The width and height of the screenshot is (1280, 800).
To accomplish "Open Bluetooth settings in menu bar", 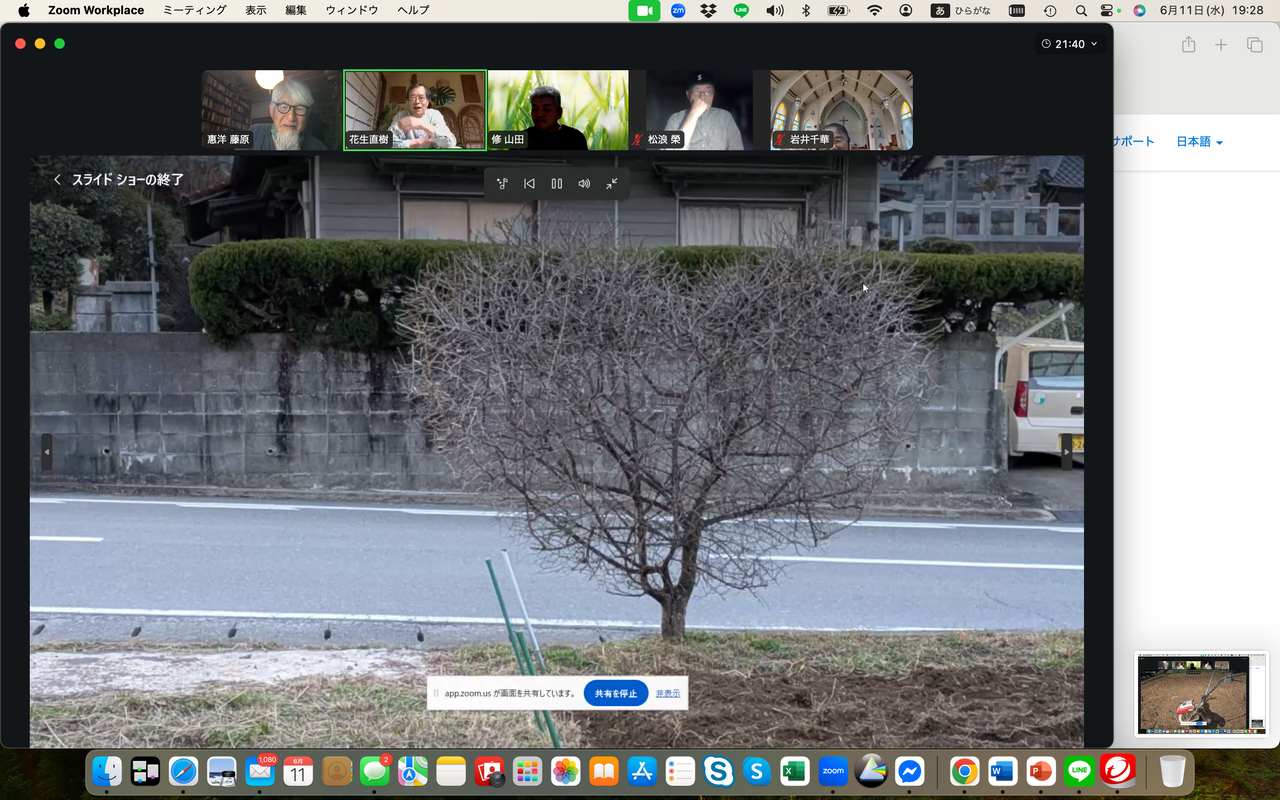I will coord(806,10).
